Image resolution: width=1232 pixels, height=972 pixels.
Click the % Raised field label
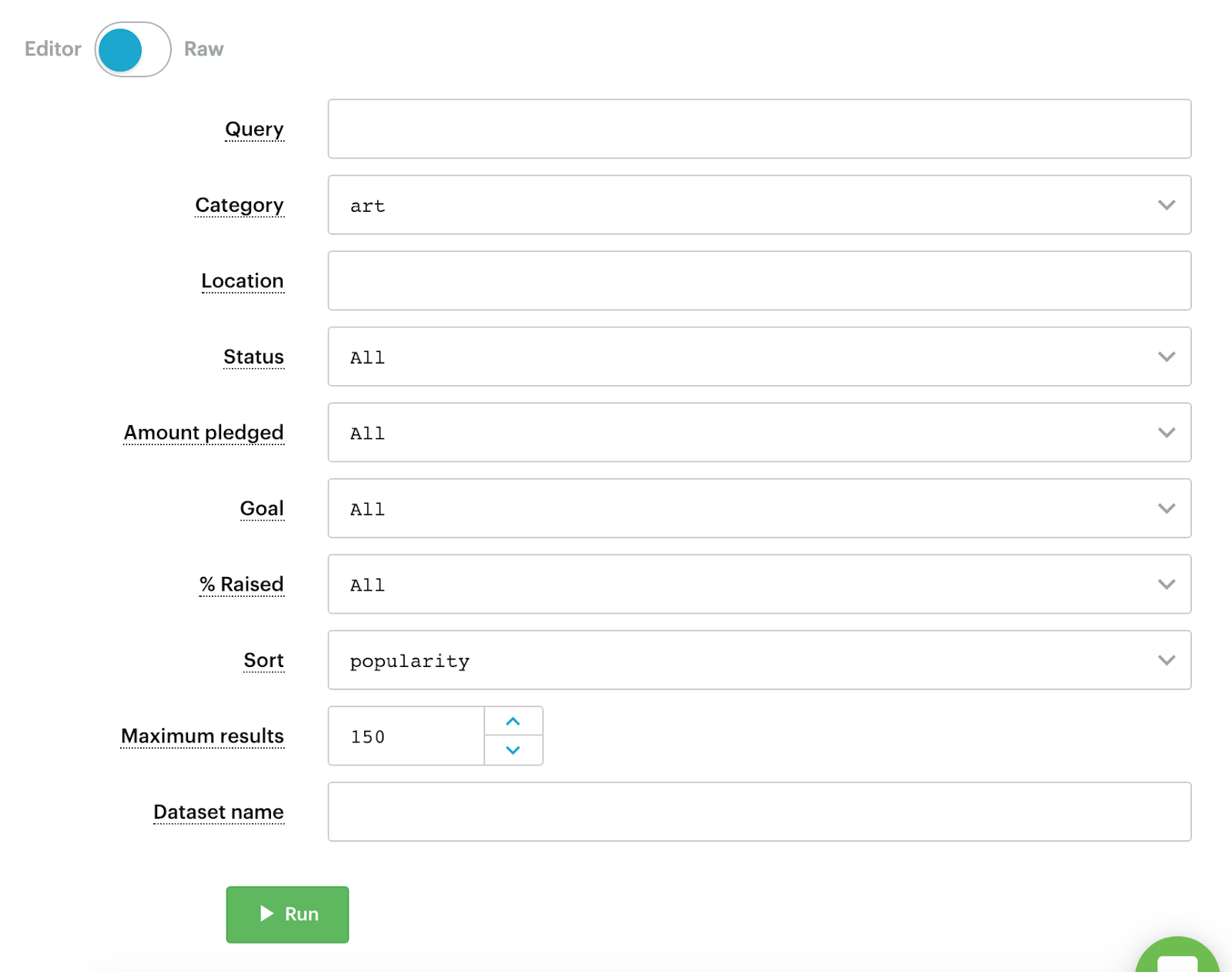coord(242,585)
